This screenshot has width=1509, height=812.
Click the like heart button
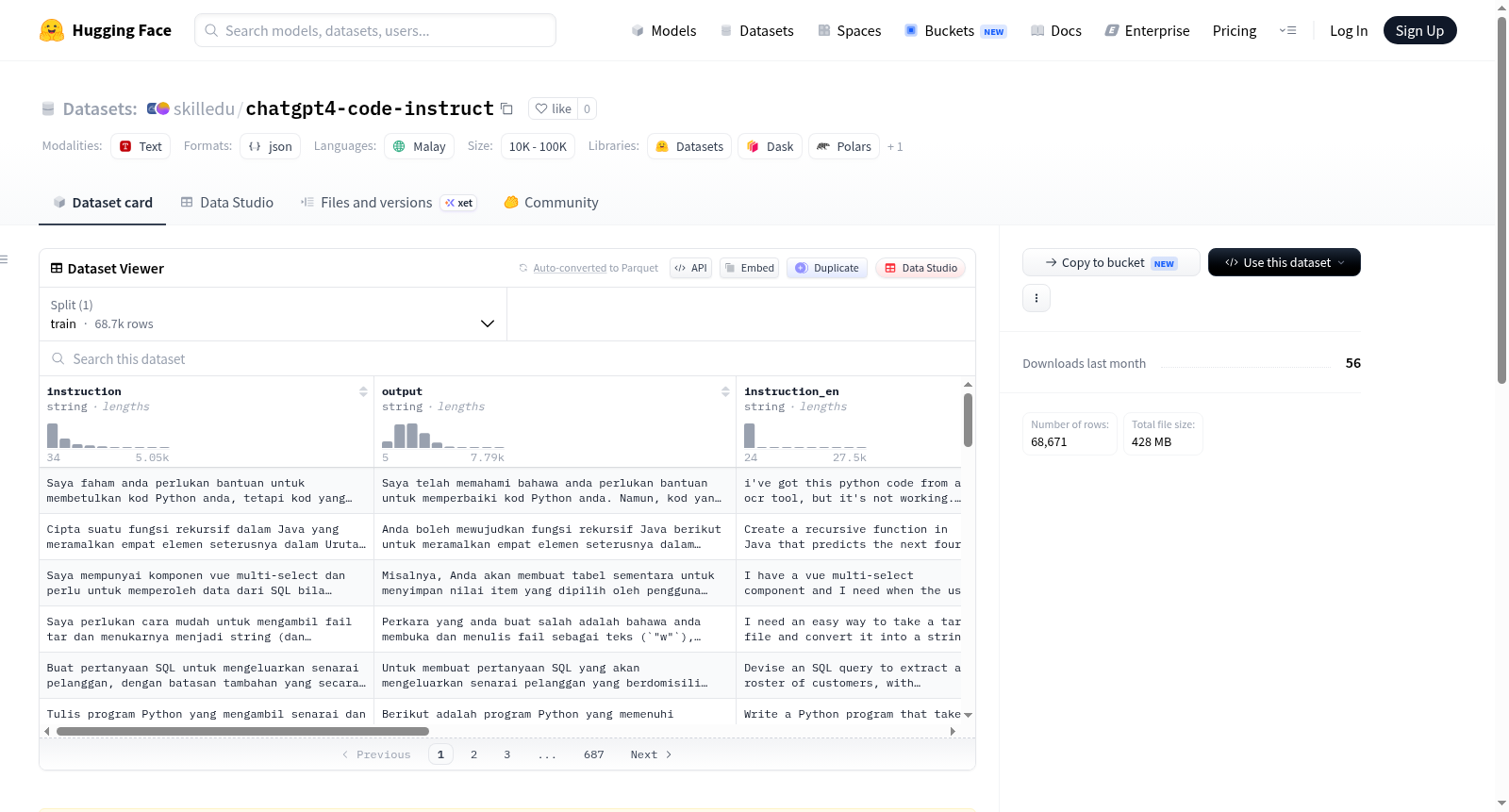(553, 108)
